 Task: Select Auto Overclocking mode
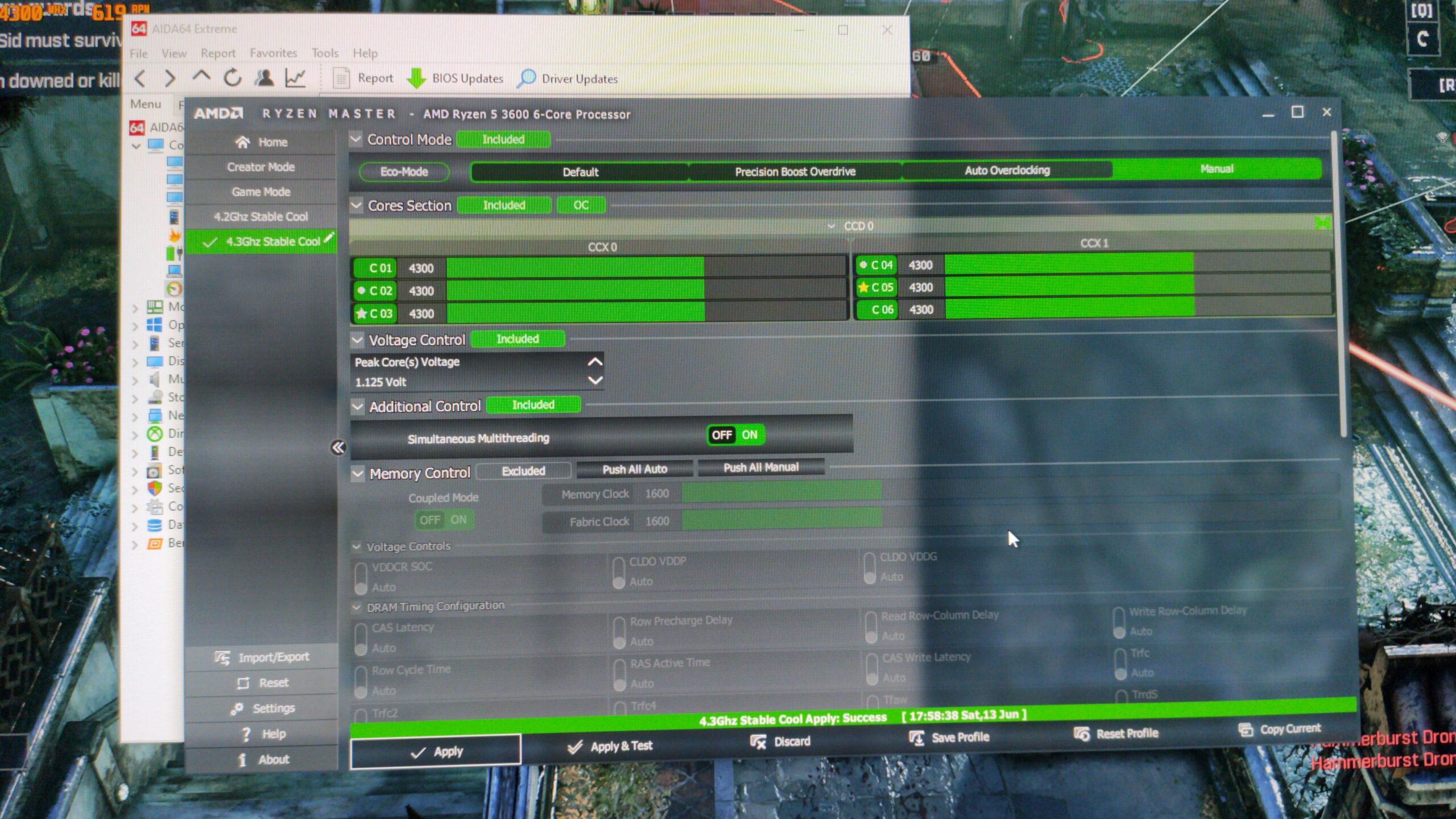(x=1007, y=170)
